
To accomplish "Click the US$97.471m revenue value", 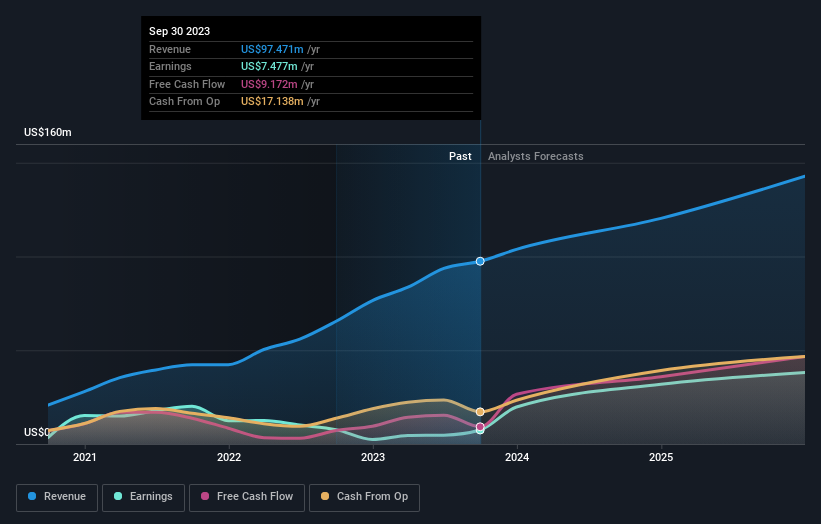I will coord(272,49).
